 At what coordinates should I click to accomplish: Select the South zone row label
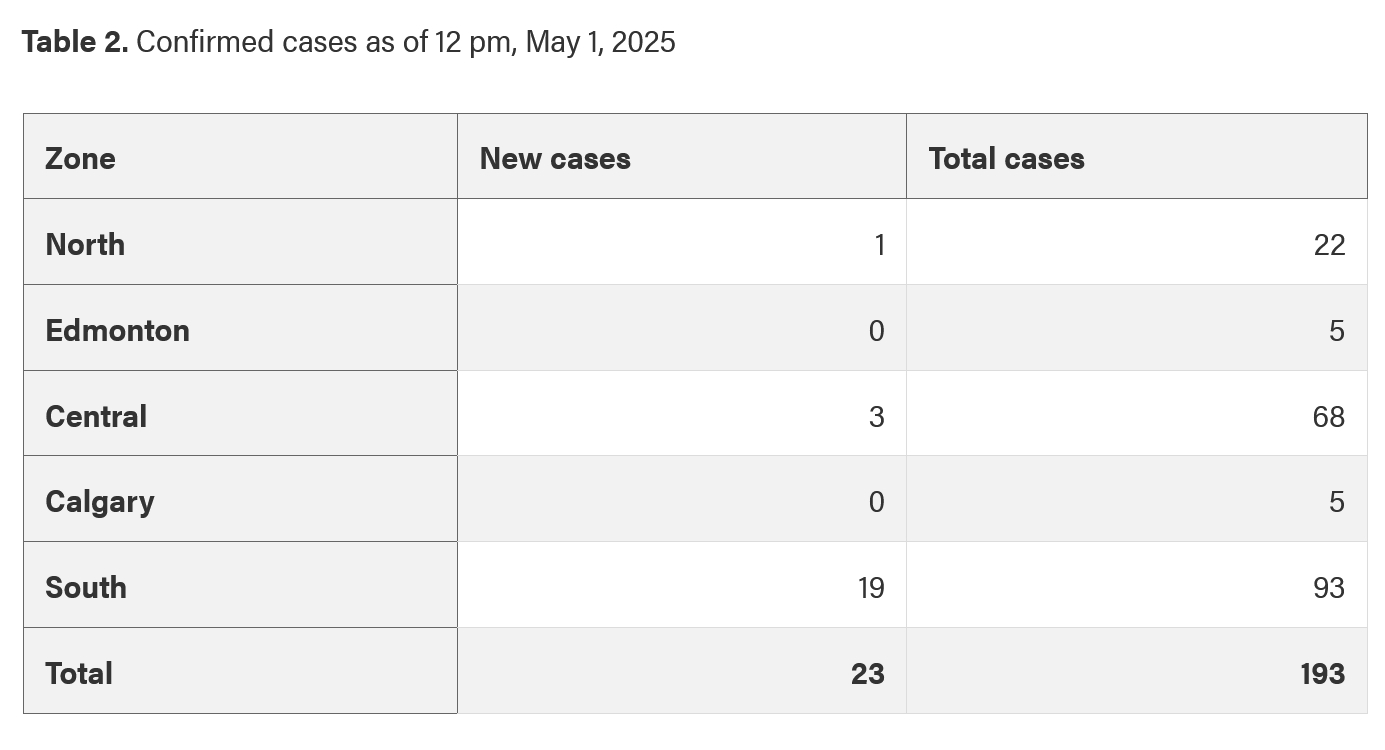tap(86, 587)
